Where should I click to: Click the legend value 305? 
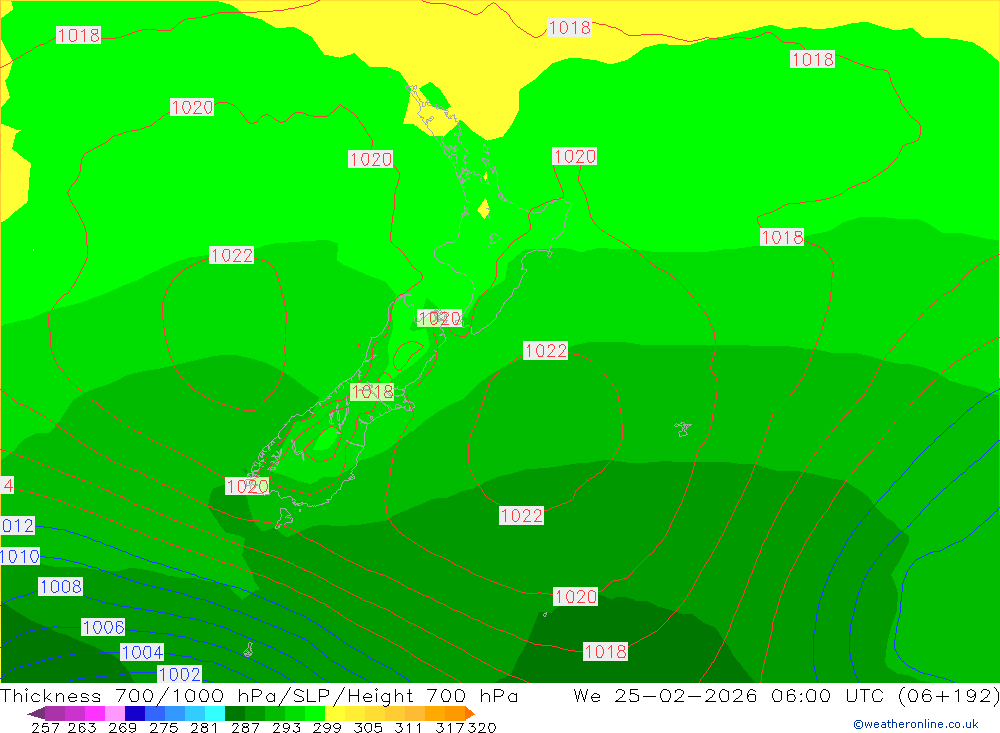[x=367, y=727]
